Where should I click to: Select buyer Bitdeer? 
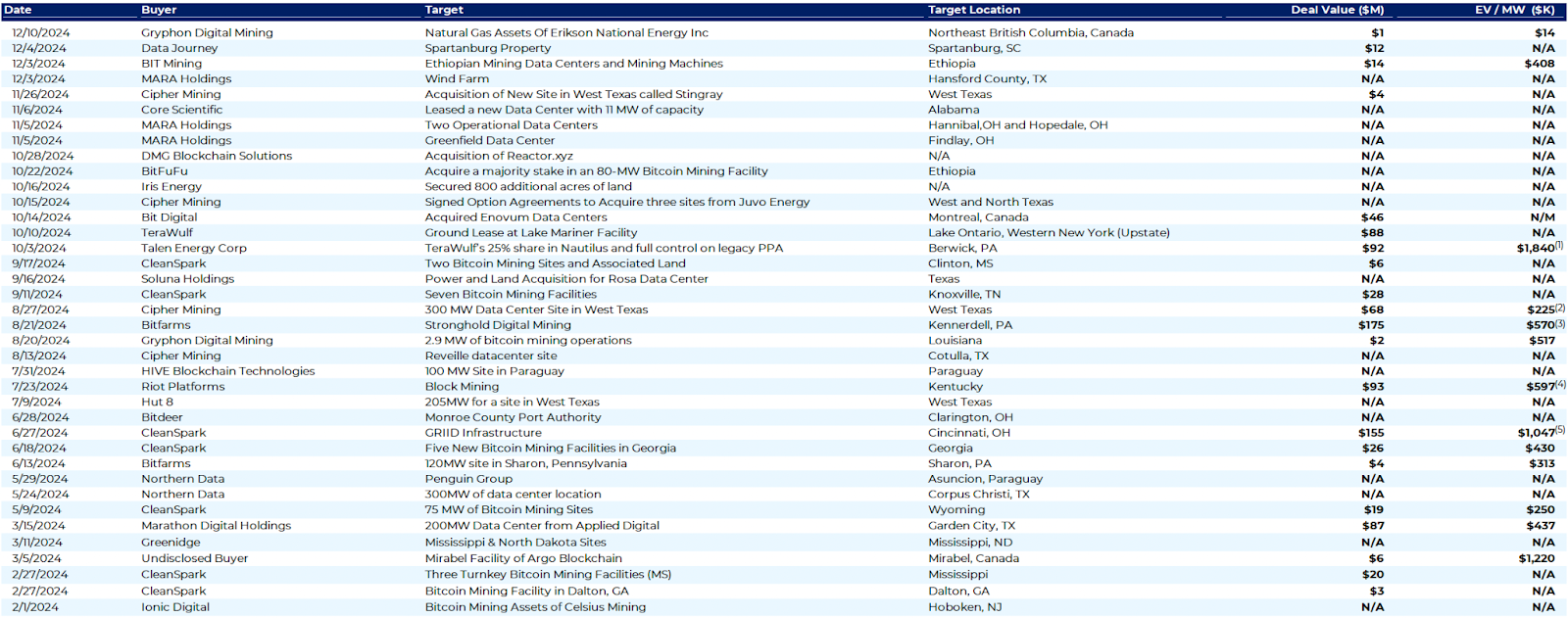162,417
